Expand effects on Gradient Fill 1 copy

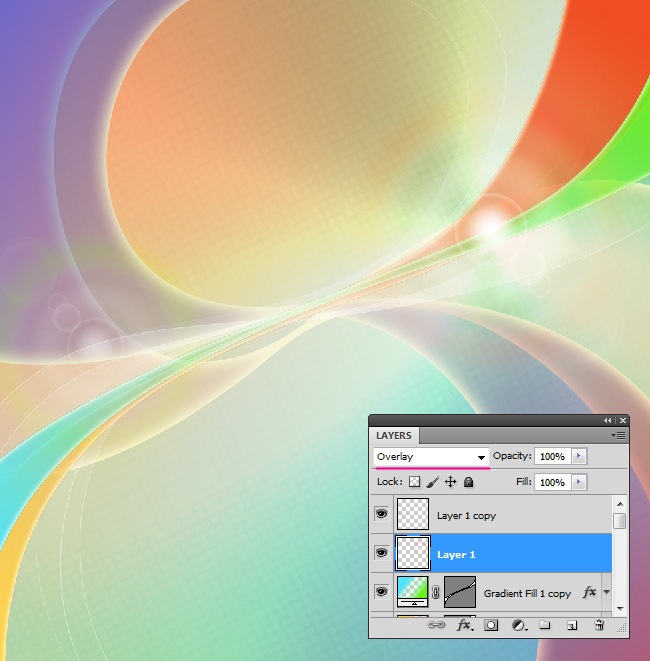[606, 593]
